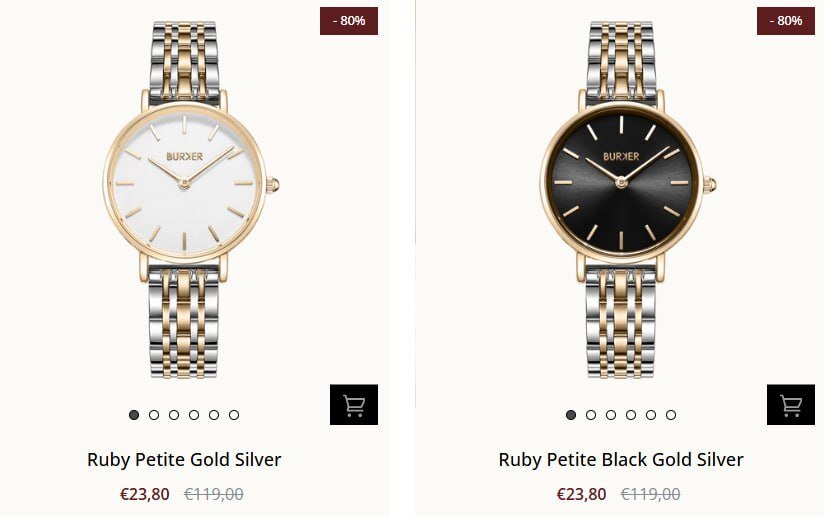Show third image of Ruby Petite Gold Silver
The height and width of the screenshot is (516, 824).
click(x=174, y=415)
